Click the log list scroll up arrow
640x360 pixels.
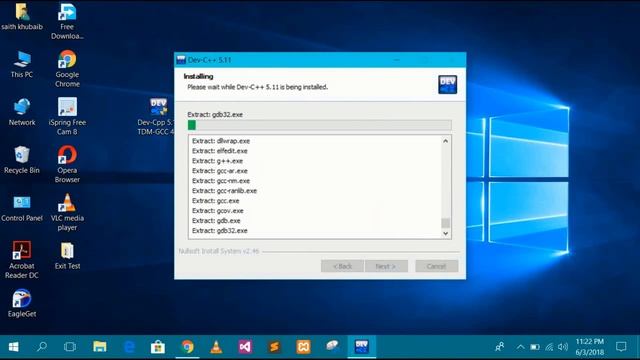445,141
